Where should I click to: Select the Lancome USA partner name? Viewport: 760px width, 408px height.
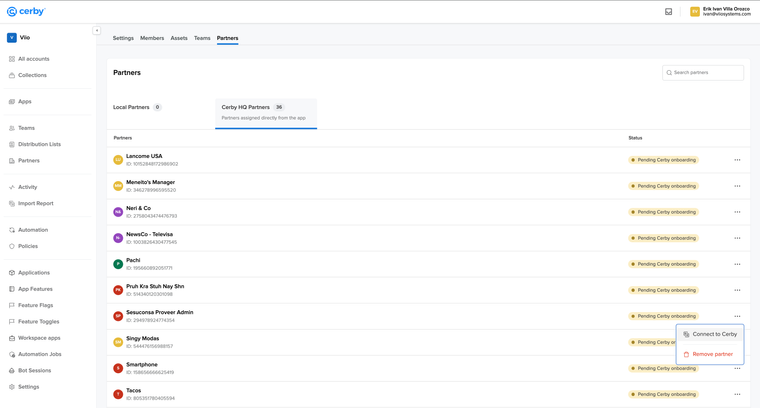pos(144,156)
